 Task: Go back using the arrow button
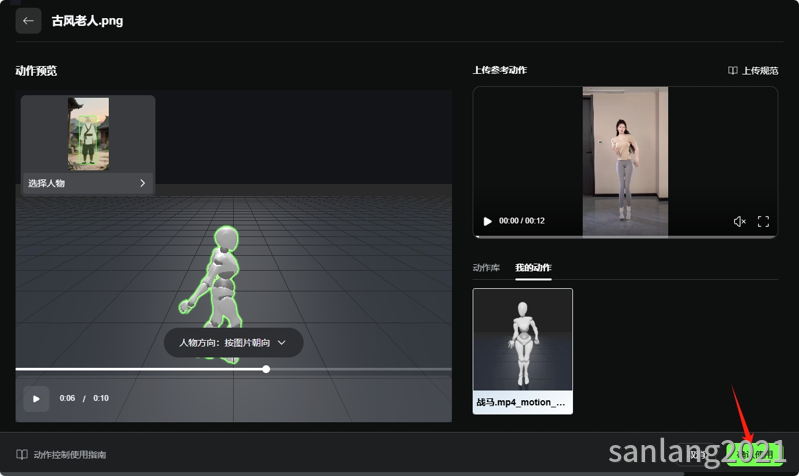pos(28,21)
